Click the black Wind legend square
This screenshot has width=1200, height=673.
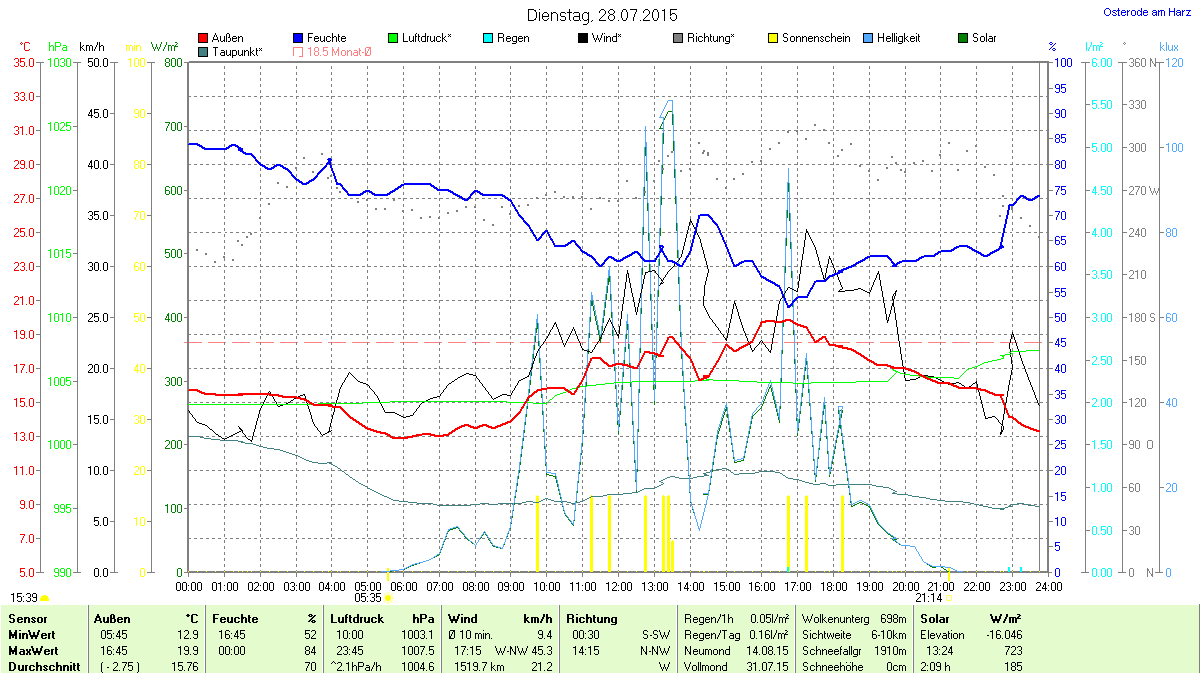(x=582, y=38)
